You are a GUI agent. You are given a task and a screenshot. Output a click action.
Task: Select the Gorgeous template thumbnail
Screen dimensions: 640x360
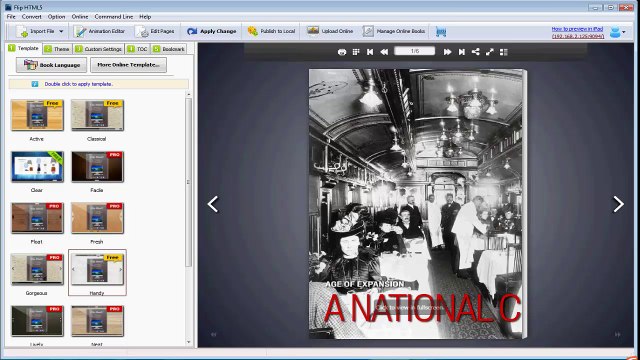(x=37, y=269)
